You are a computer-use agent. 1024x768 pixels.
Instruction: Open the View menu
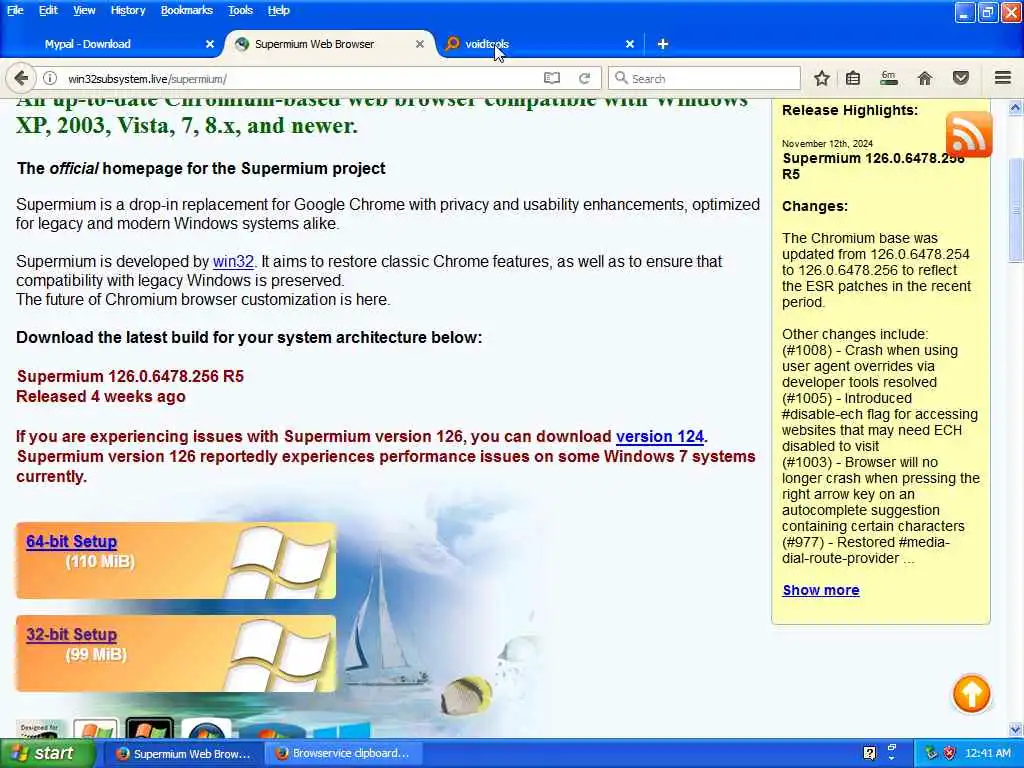(x=84, y=10)
